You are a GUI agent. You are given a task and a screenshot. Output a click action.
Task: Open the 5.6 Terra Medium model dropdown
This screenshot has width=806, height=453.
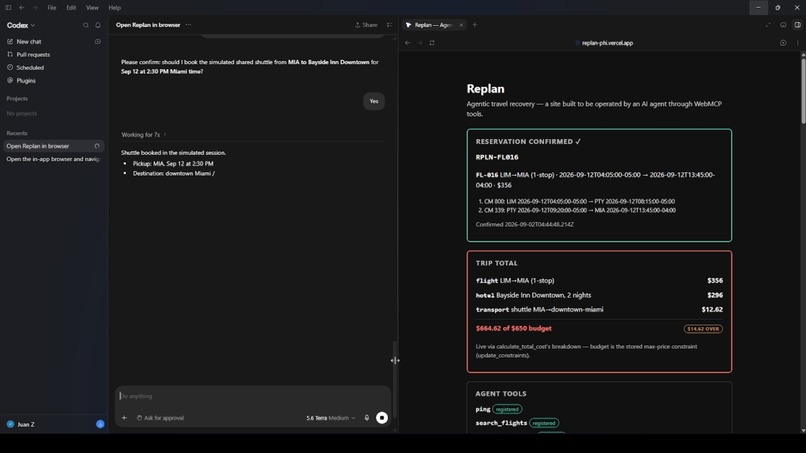point(331,418)
